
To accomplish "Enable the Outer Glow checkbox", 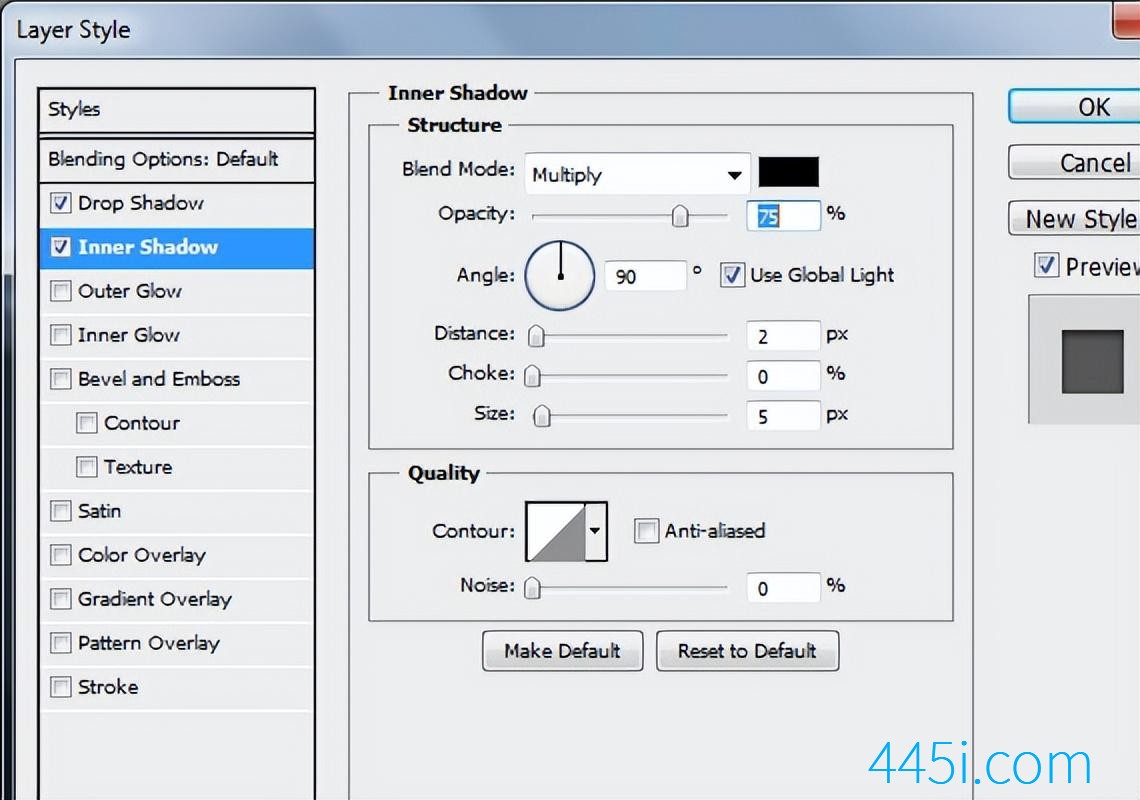I will click(60, 291).
